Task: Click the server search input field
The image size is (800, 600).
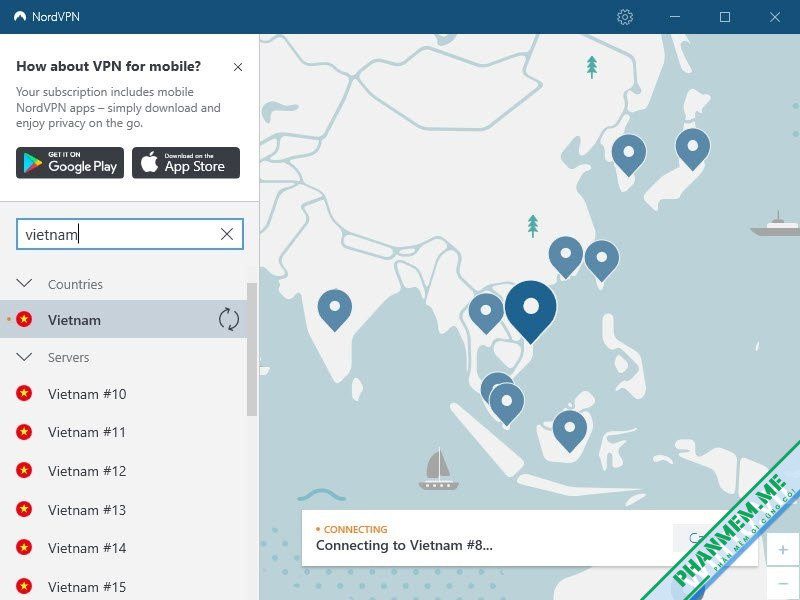Action: click(x=130, y=234)
